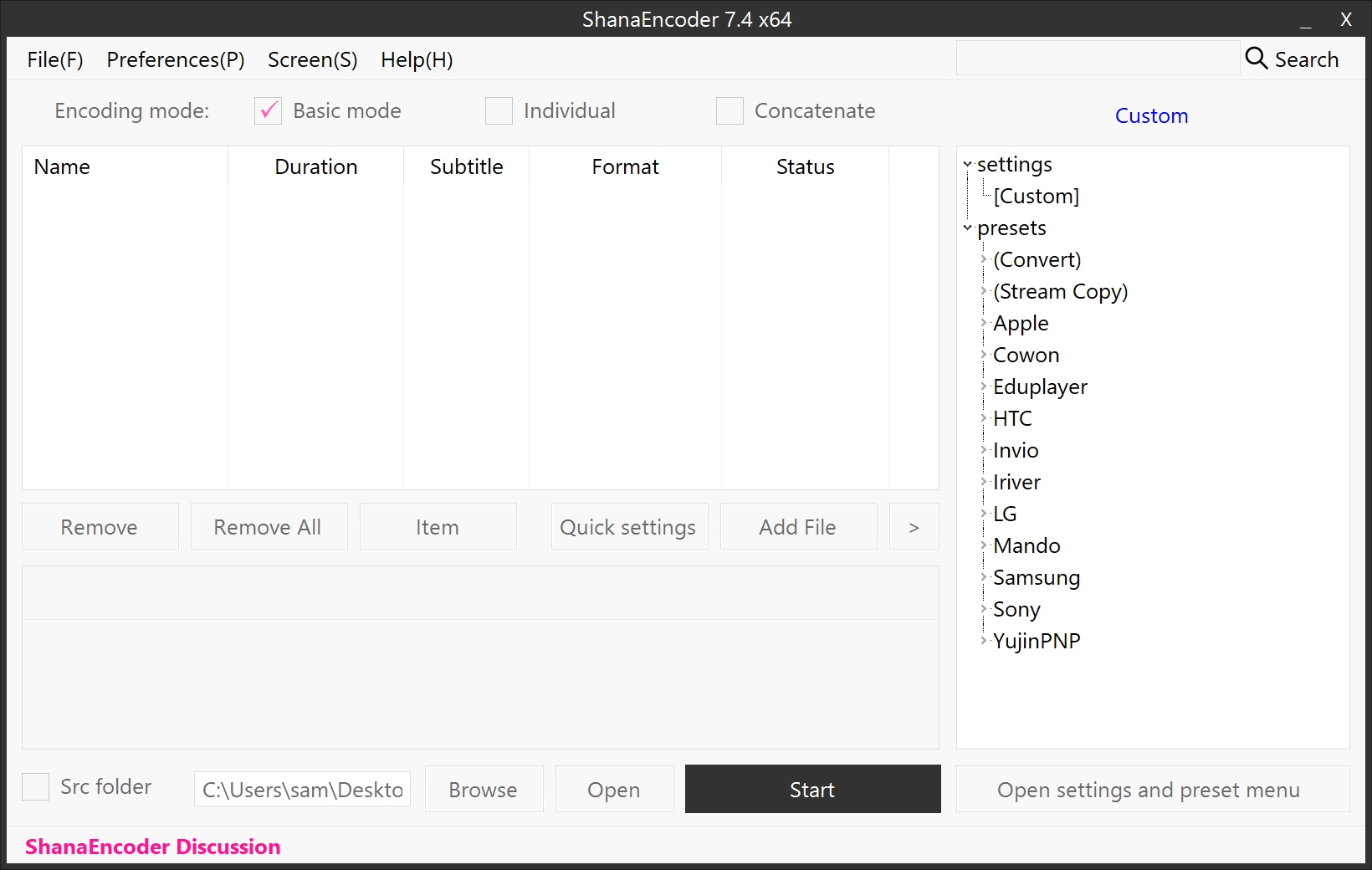The image size is (1372, 870).
Task: Check the Individual encoding mode box
Action: pos(499,110)
